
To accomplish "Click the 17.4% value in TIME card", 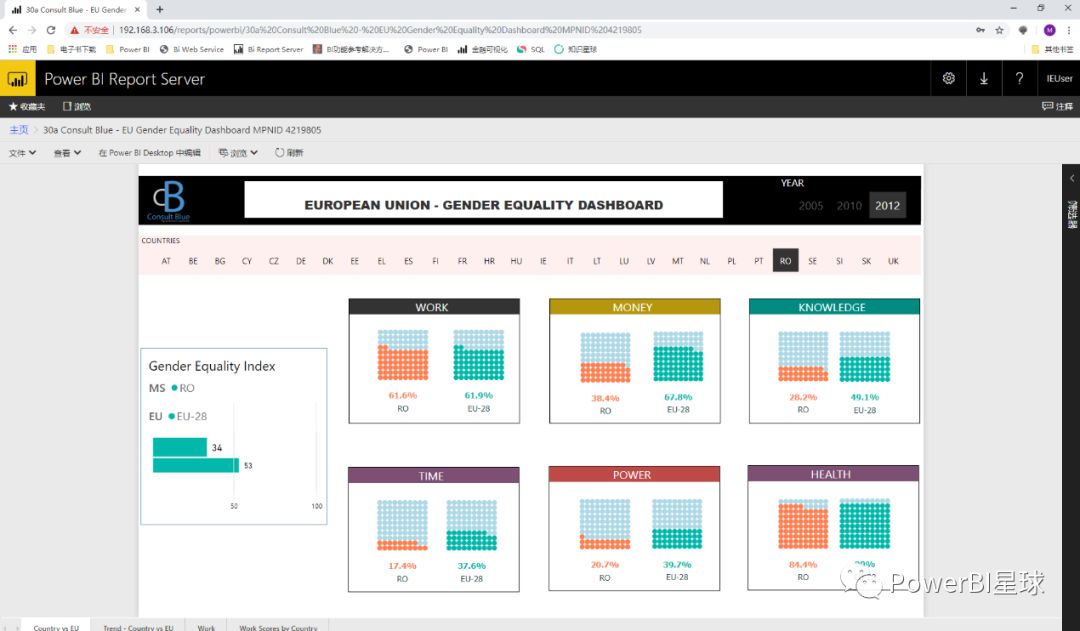I will [x=402, y=566].
